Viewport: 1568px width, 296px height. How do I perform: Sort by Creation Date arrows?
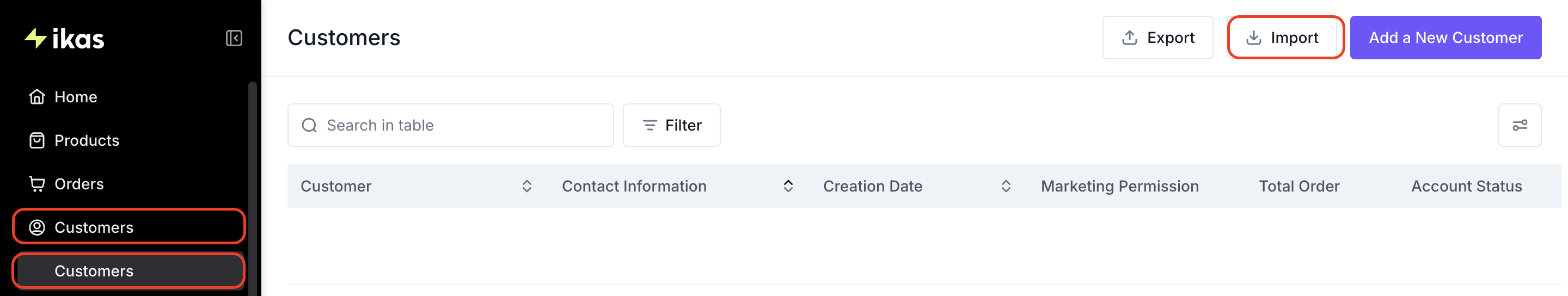(x=1006, y=186)
